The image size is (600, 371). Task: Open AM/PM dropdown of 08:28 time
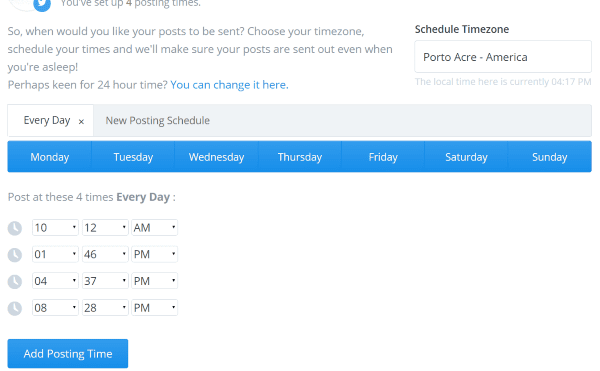(155, 308)
